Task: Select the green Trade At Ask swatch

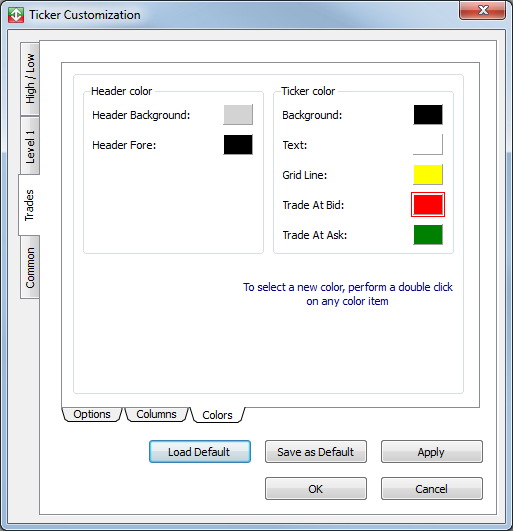Action: [x=428, y=235]
